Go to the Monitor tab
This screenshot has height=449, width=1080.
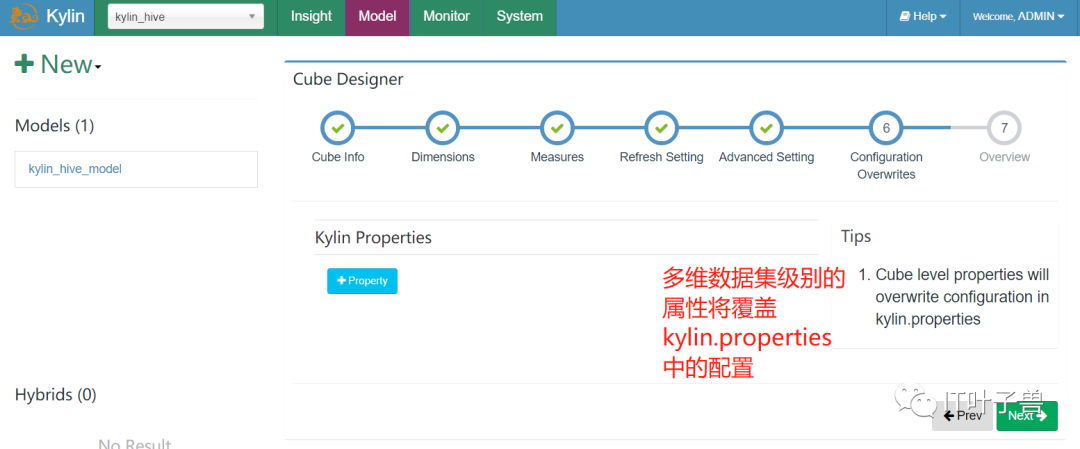[x=446, y=17]
